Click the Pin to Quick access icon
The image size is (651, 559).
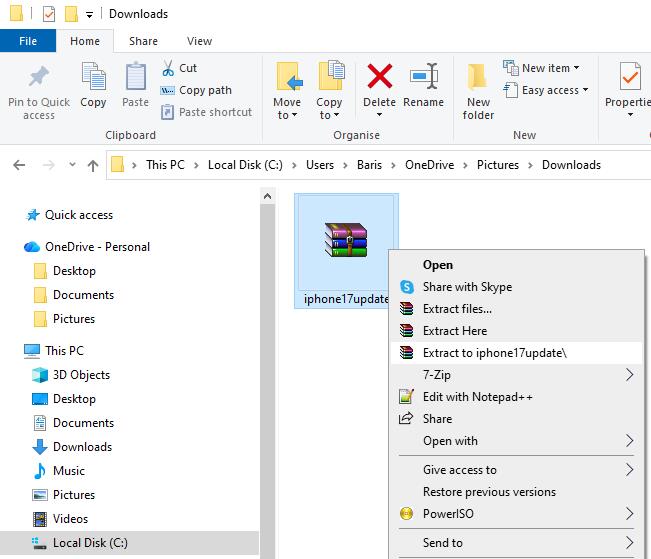pyautogui.click(x=39, y=79)
